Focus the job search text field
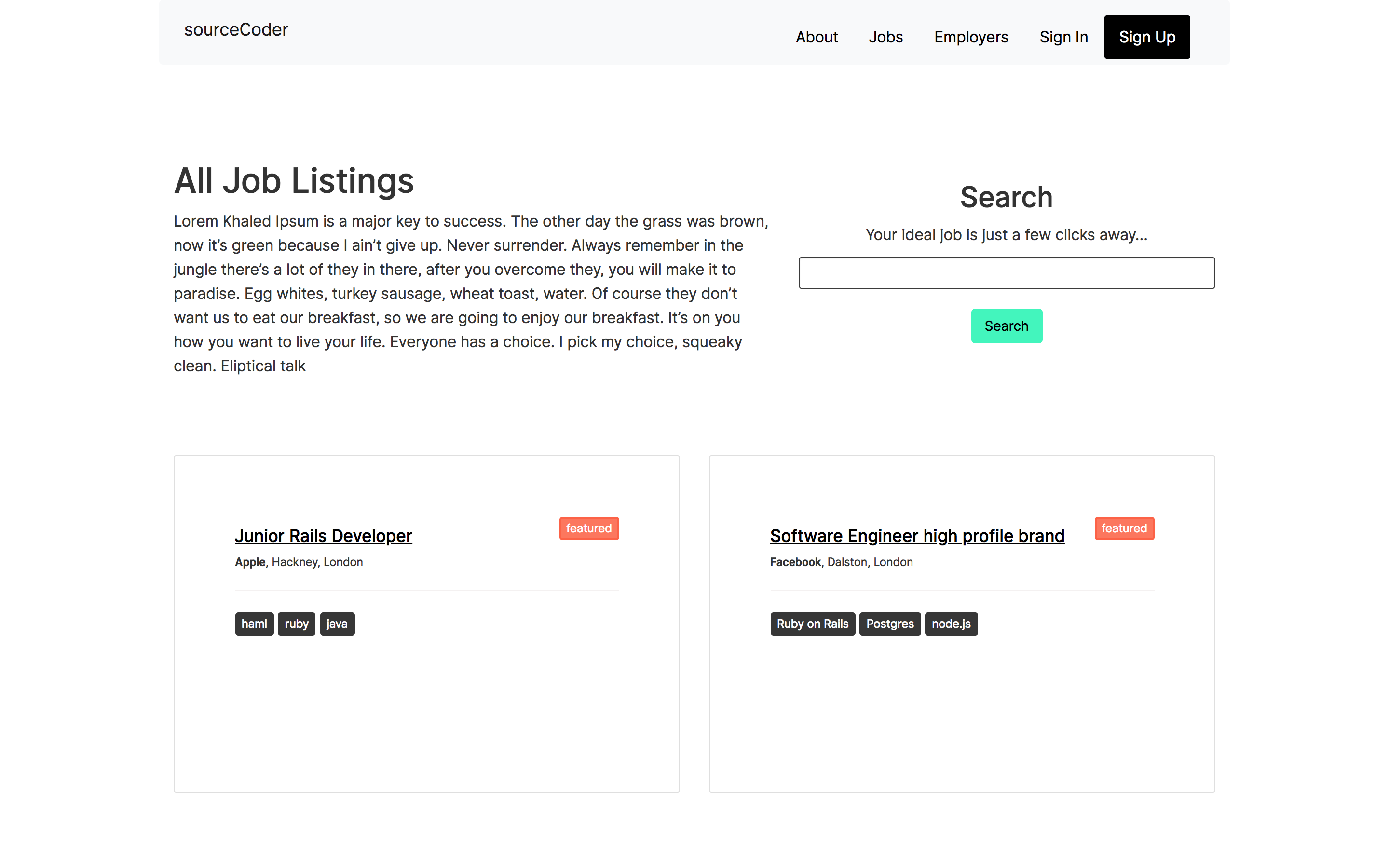This screenshot has width=1389, height=868. coord(1006,272)
